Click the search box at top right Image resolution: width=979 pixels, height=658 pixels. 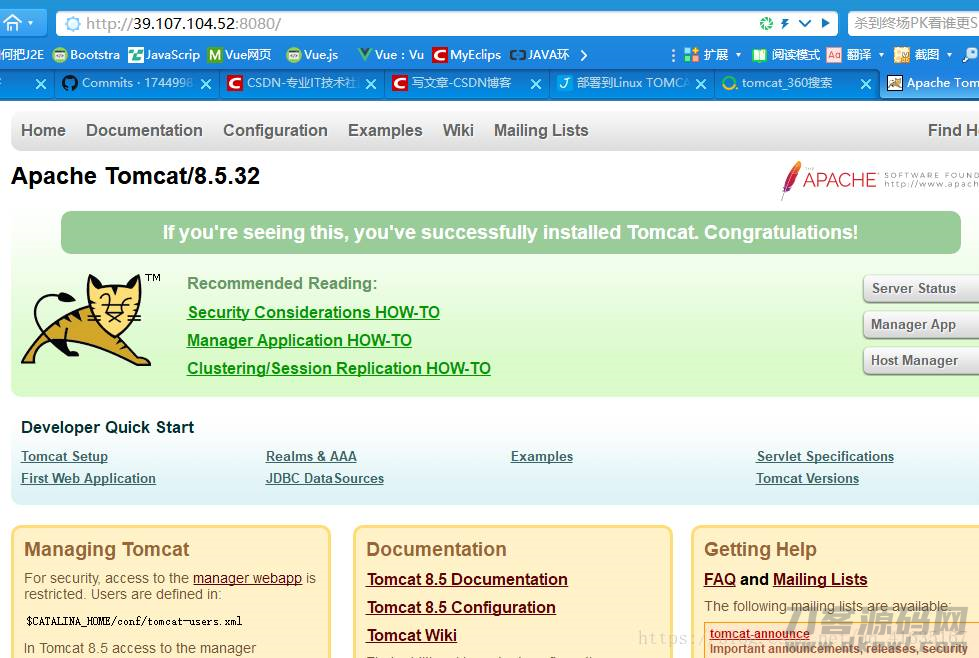click(914, 24)
